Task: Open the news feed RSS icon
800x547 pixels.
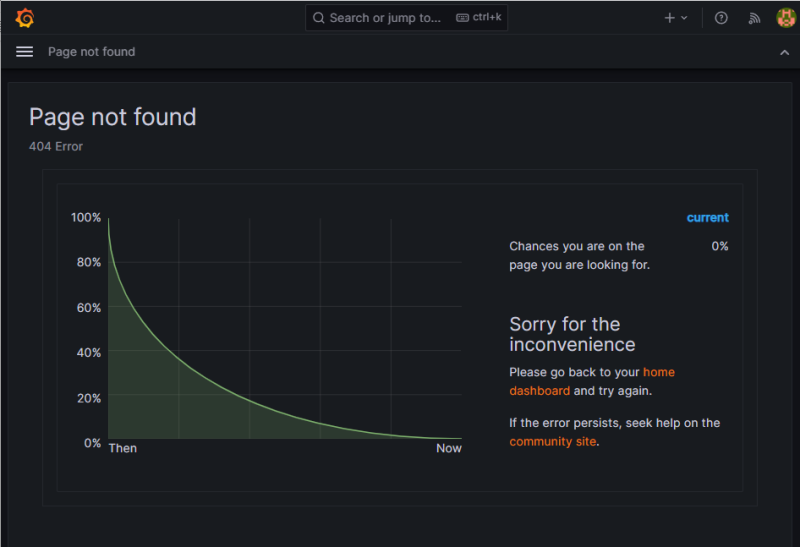Action: pos(755,18)
